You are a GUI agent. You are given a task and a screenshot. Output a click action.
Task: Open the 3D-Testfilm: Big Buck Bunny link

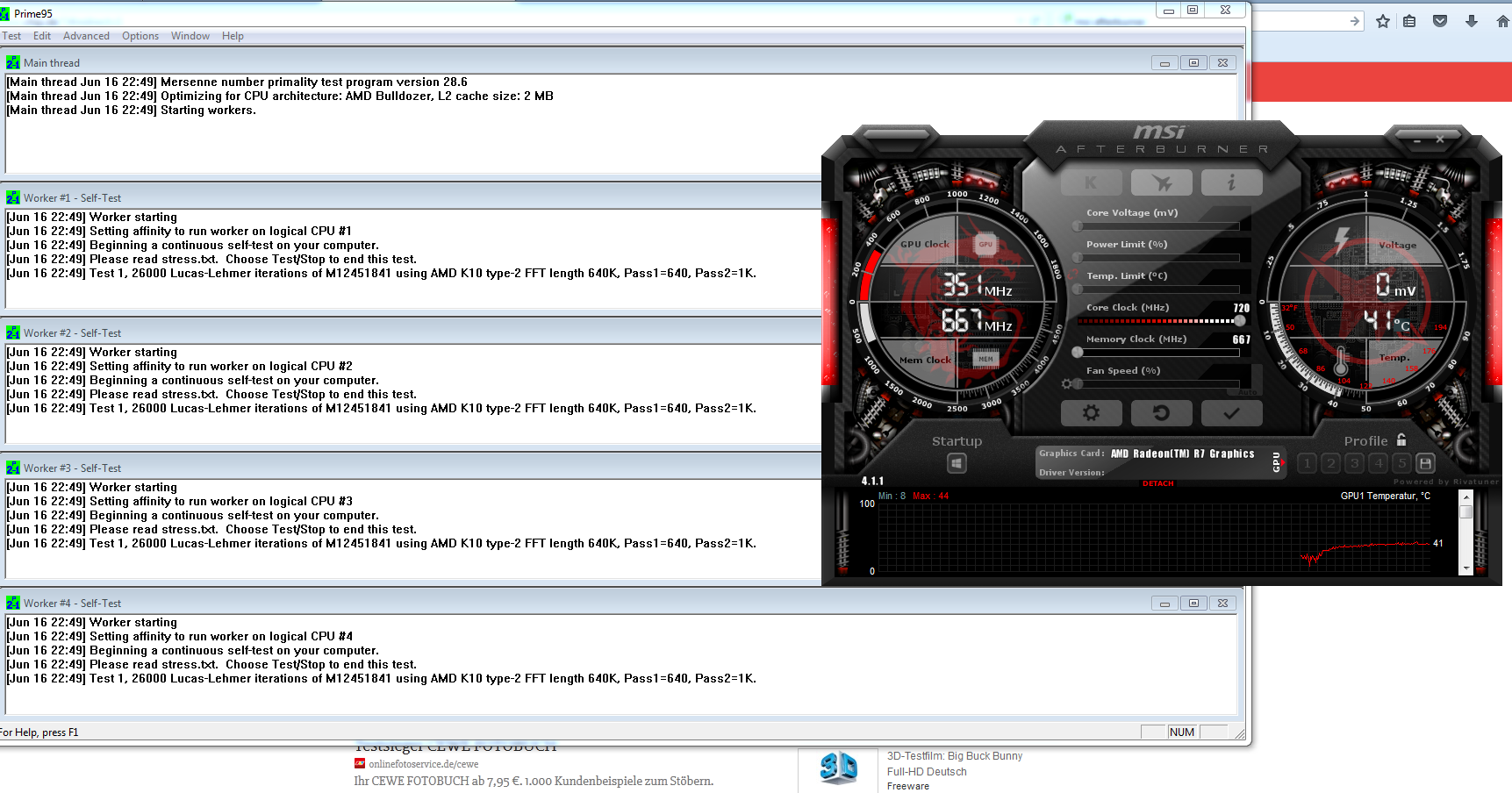(x=955, y=756)
